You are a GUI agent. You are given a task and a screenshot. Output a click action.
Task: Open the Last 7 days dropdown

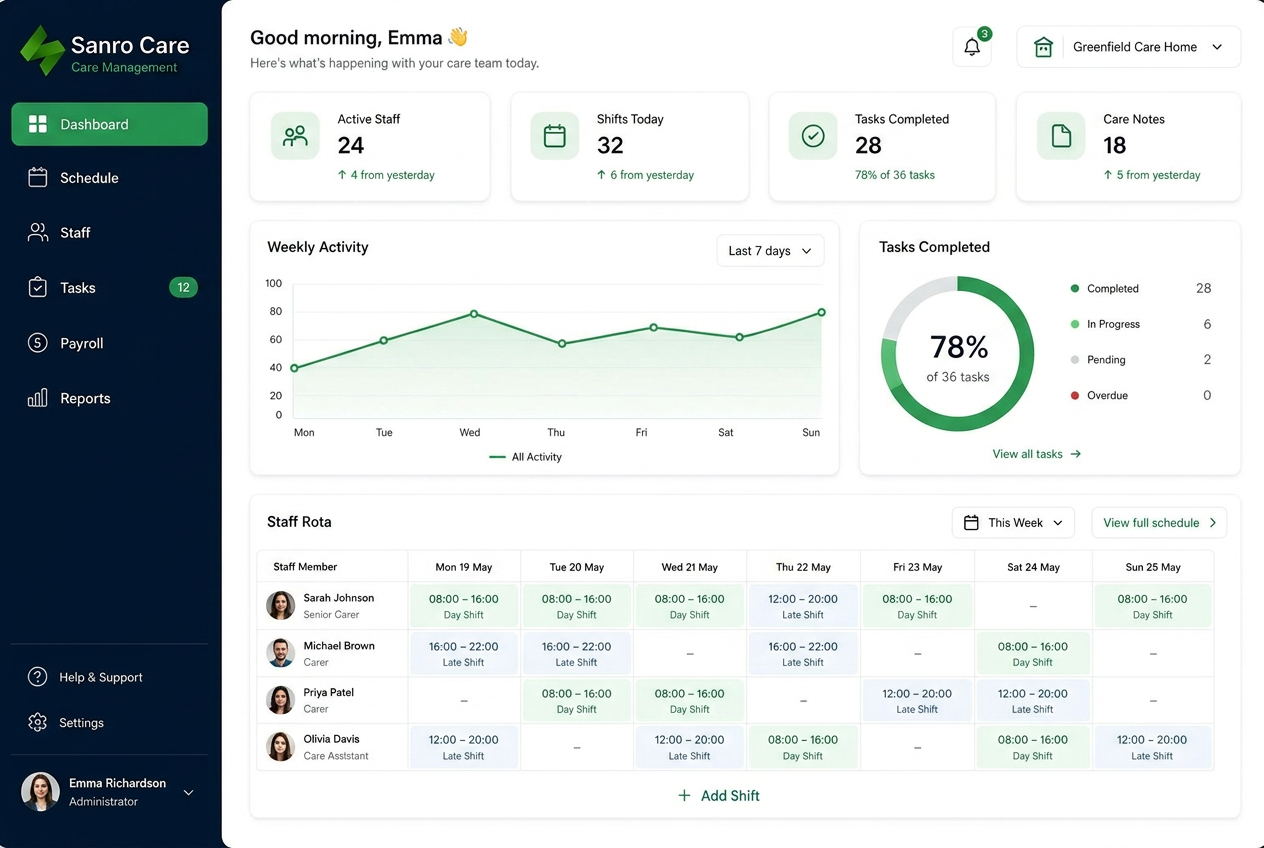(x=770, y=251)
